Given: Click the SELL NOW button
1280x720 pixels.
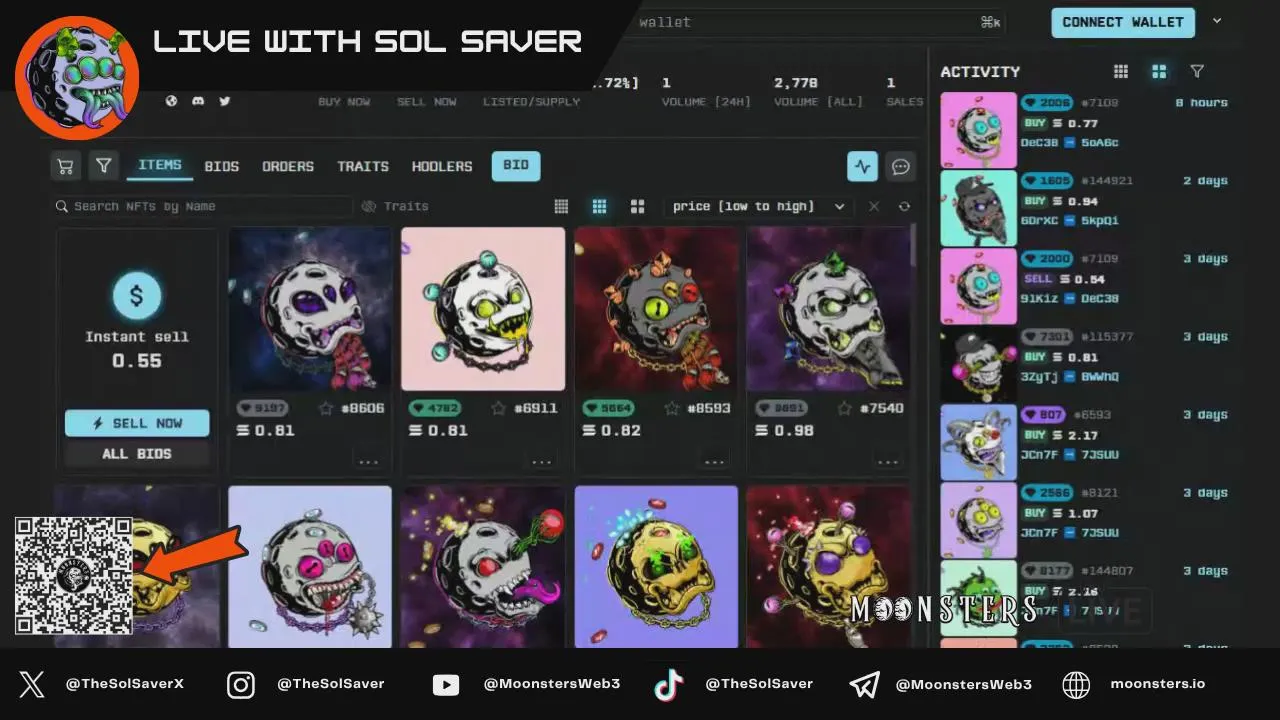Looking at the screenshot, I should pyautogui.click(x=137, y=423).
